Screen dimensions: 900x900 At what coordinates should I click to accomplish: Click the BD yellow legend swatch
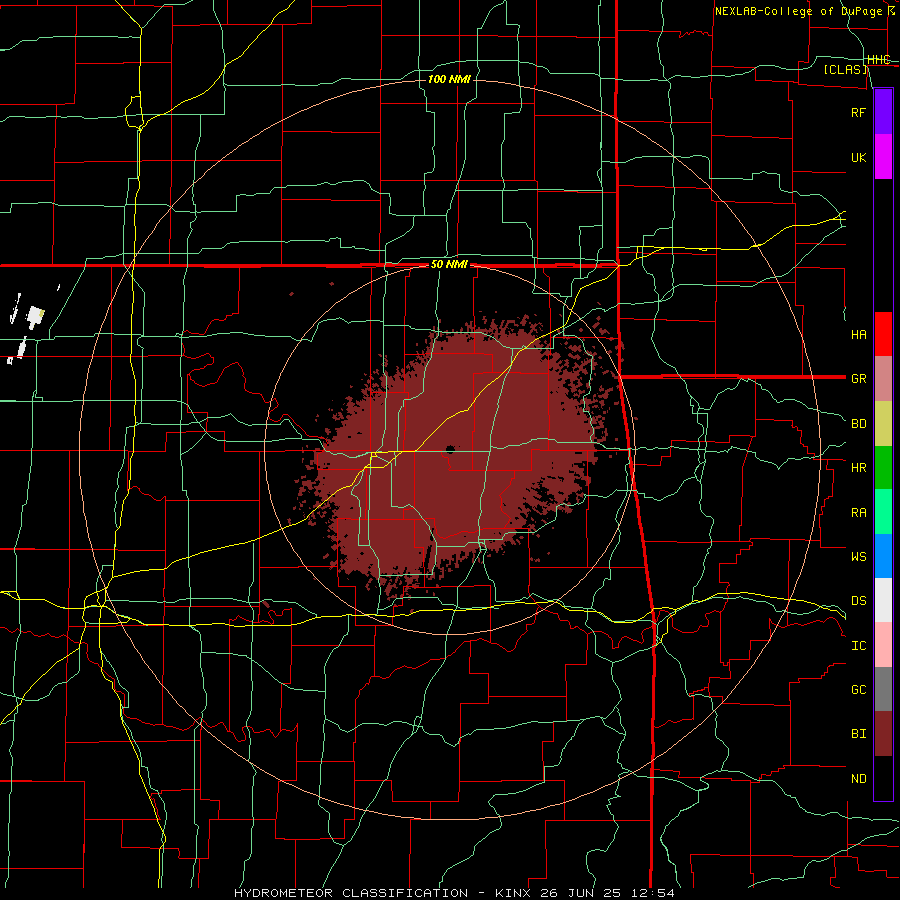click(x=883, y=424)
